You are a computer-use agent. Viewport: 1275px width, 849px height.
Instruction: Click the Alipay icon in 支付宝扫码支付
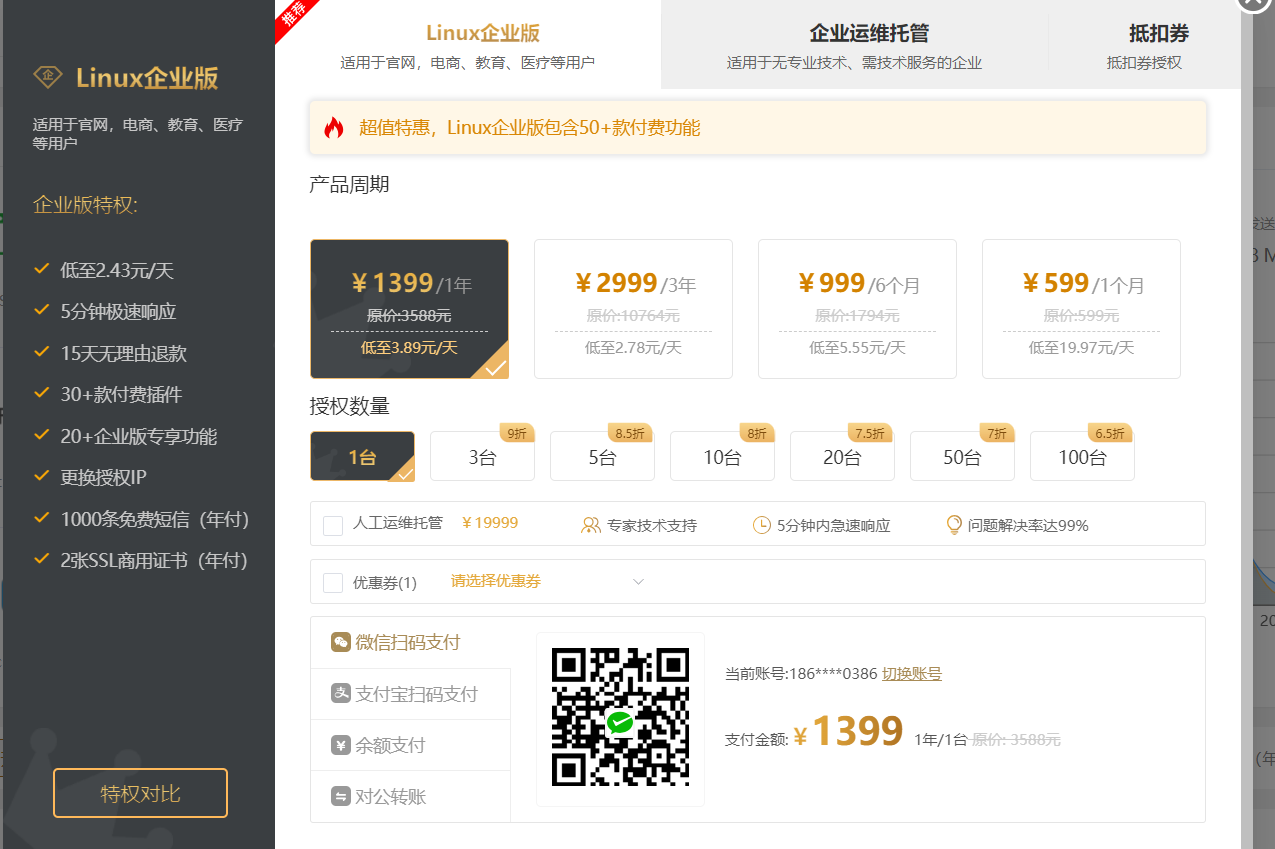click(340, 694)
